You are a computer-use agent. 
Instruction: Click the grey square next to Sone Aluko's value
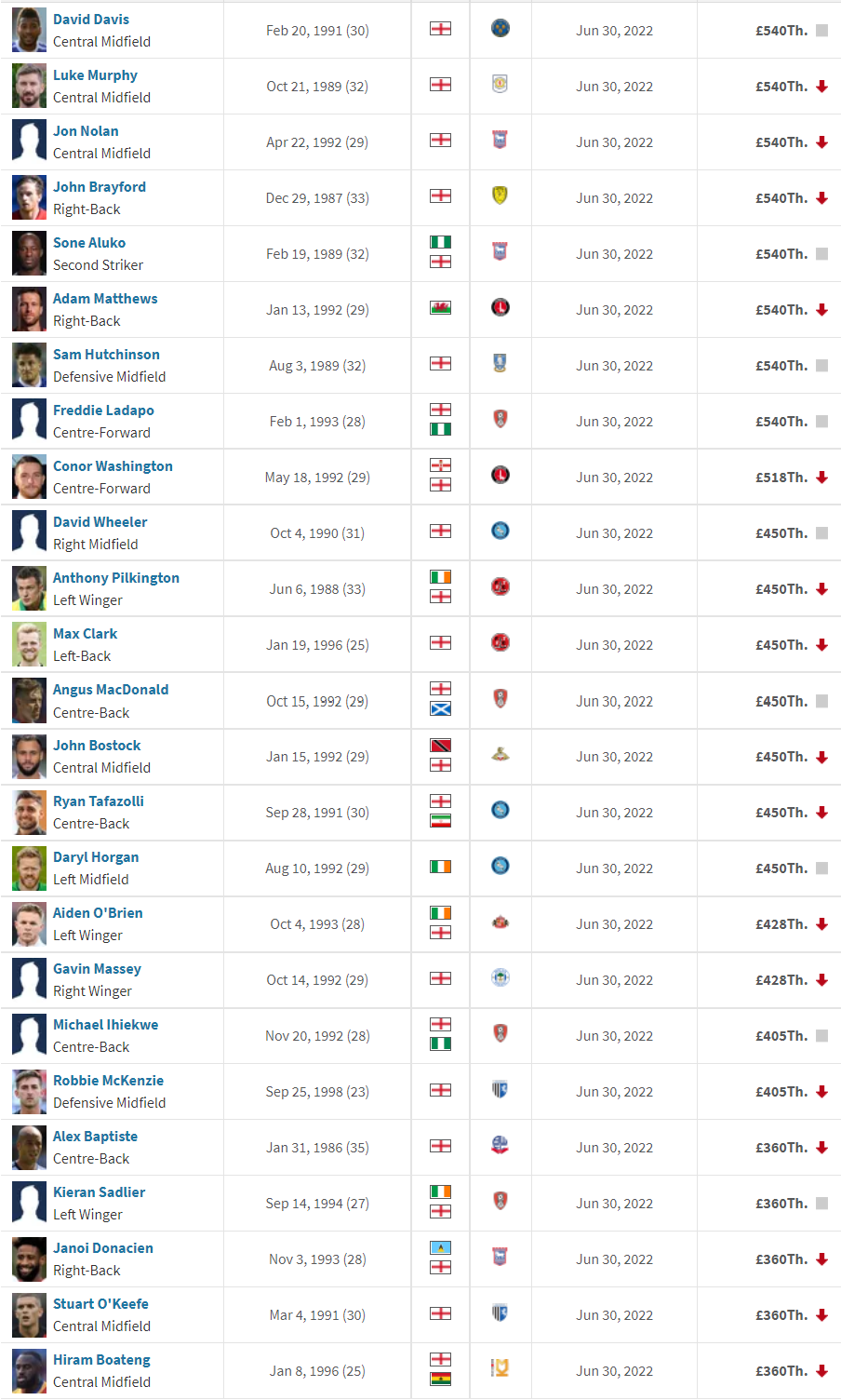pos(821,254)
